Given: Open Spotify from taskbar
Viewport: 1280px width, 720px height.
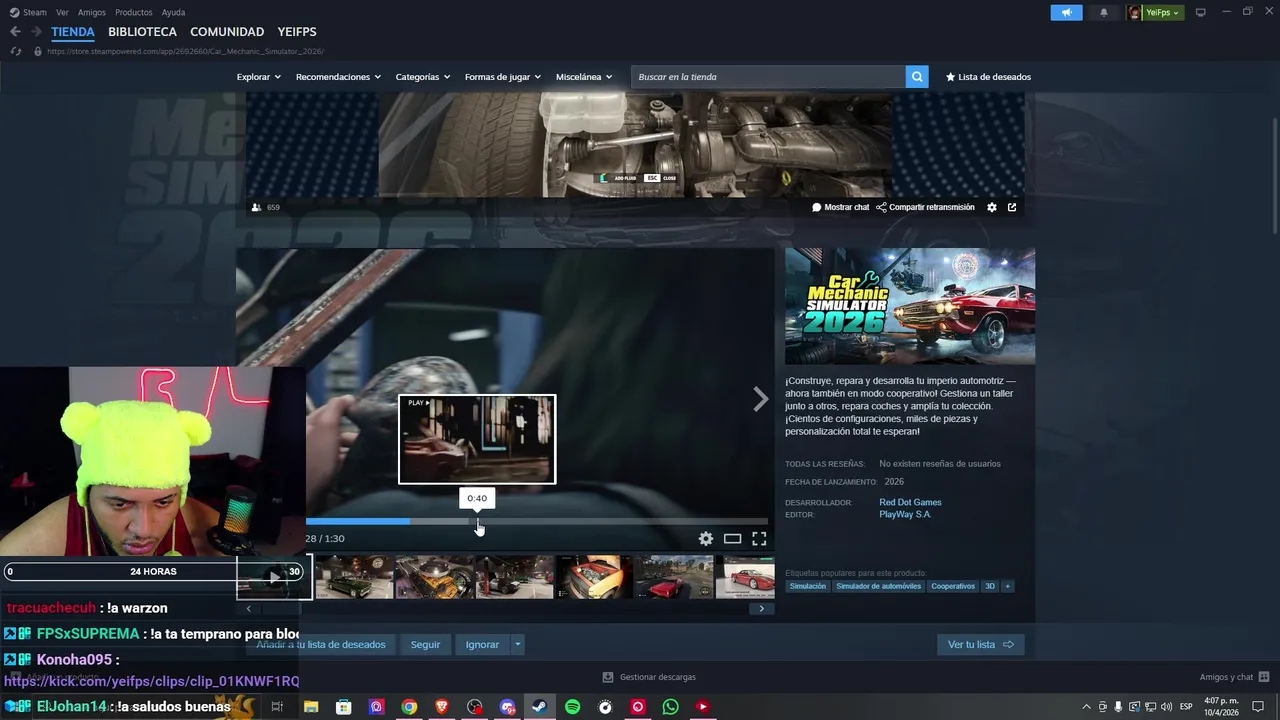Looking at the screenshot, I should (572, 707).
